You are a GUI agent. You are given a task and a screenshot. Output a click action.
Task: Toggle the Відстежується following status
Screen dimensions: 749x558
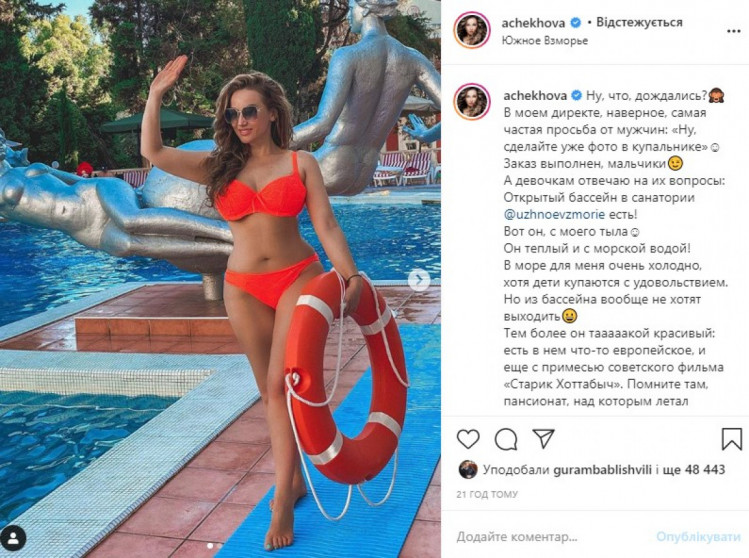pyautogui.click(x=639, y=22)
